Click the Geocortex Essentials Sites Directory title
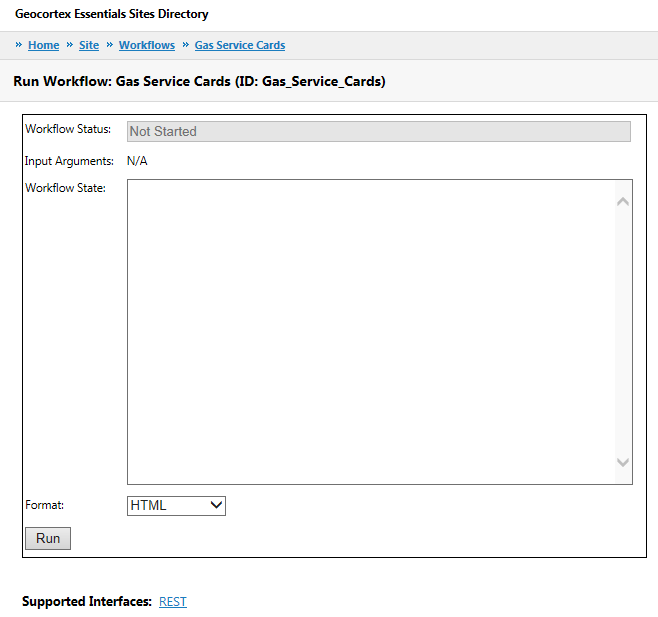This screenshot has width=658, height=617. pyautogui.click(x=112, y=14)
